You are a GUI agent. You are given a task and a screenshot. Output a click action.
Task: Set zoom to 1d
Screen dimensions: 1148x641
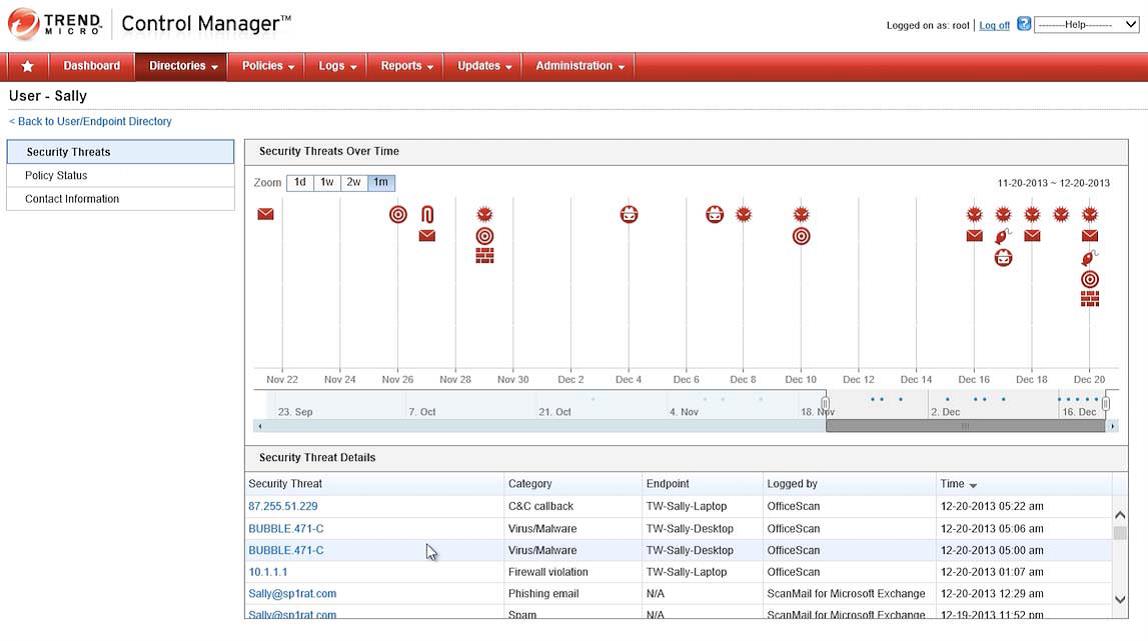click(300, 182)
